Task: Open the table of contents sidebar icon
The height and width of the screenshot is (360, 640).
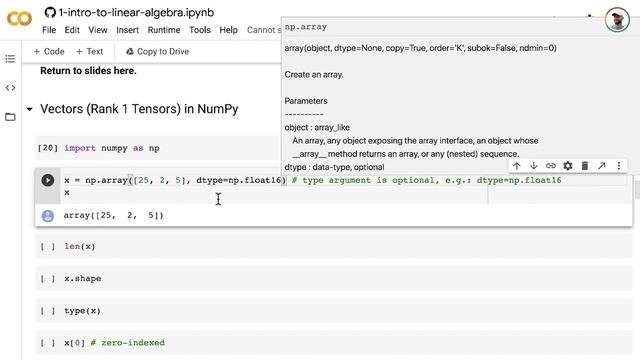Action: pyautogui.click(x=10, y=59)
